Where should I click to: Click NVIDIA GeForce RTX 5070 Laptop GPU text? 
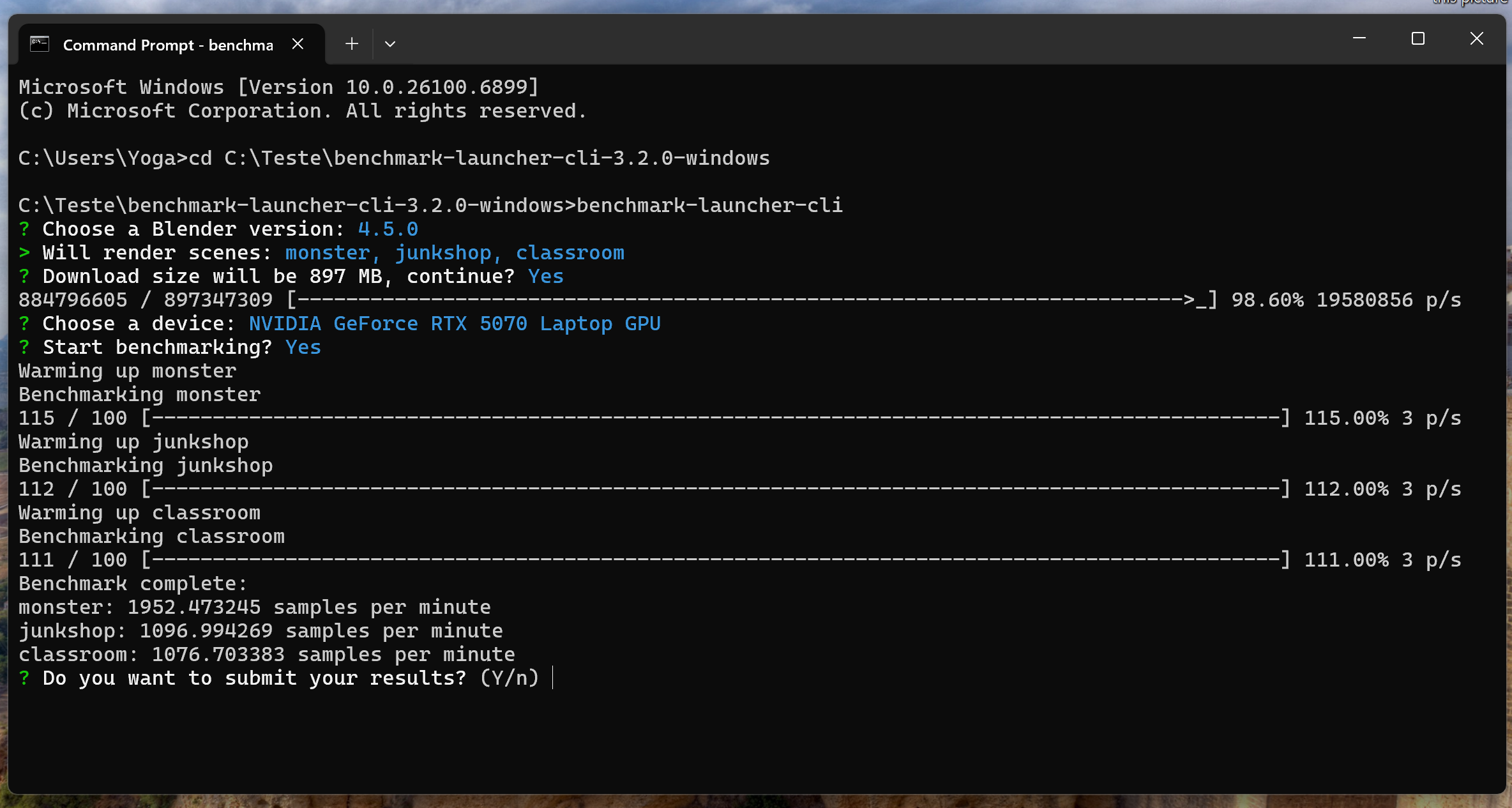(x=454, y=323)
